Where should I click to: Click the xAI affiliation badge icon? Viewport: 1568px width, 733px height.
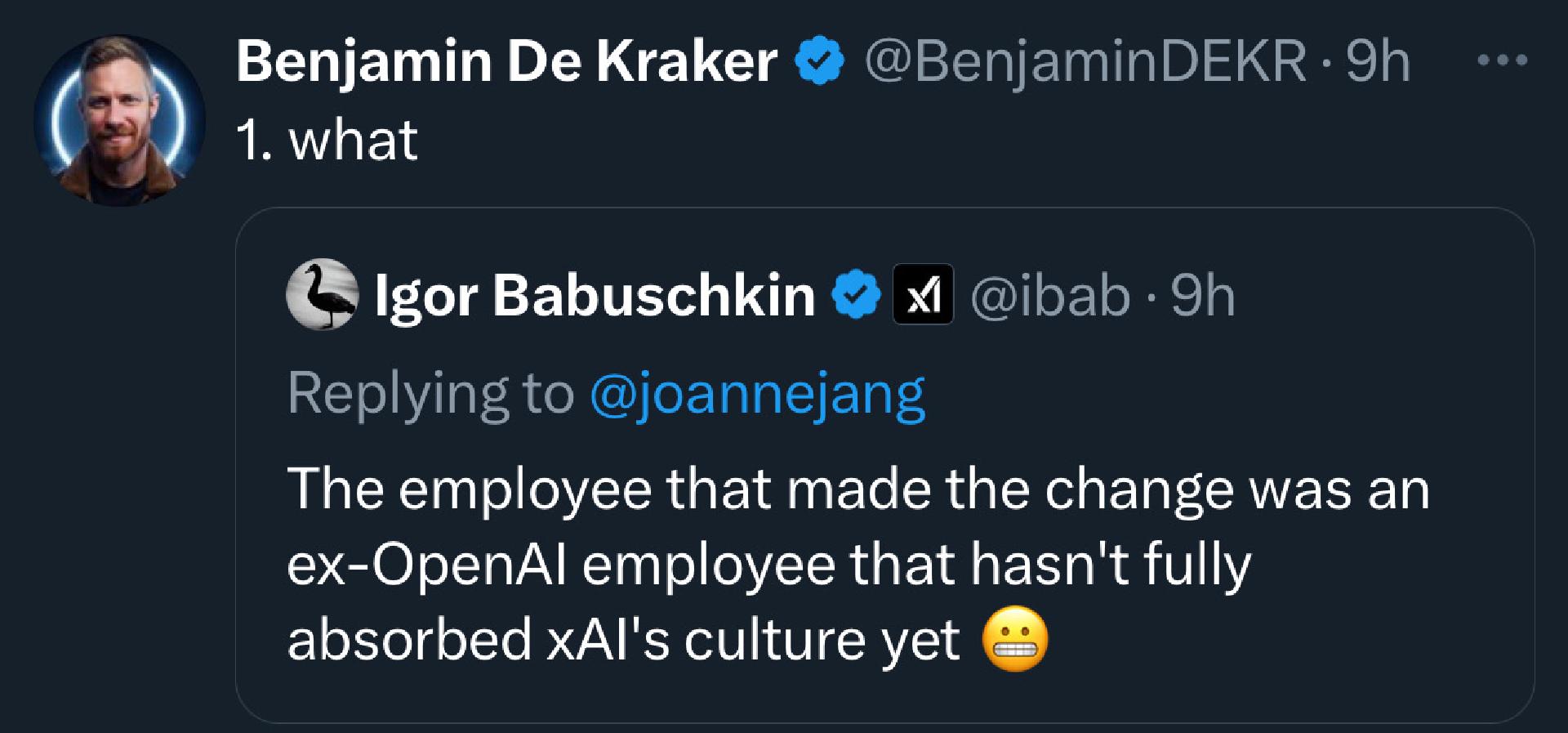(923, 295)
